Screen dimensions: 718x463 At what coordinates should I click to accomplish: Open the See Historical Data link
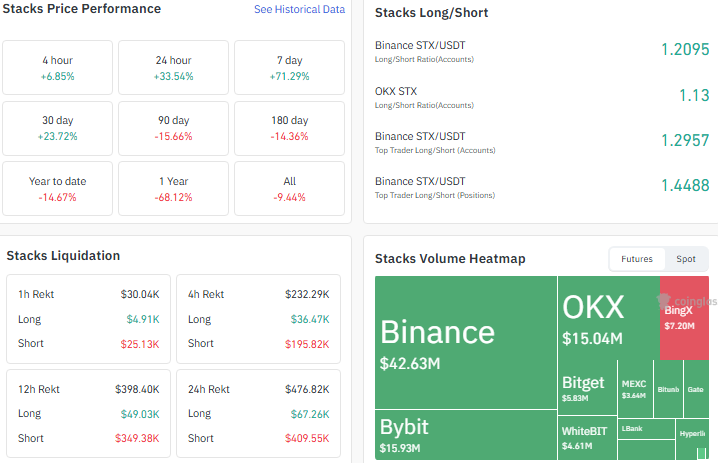(299, 9)
